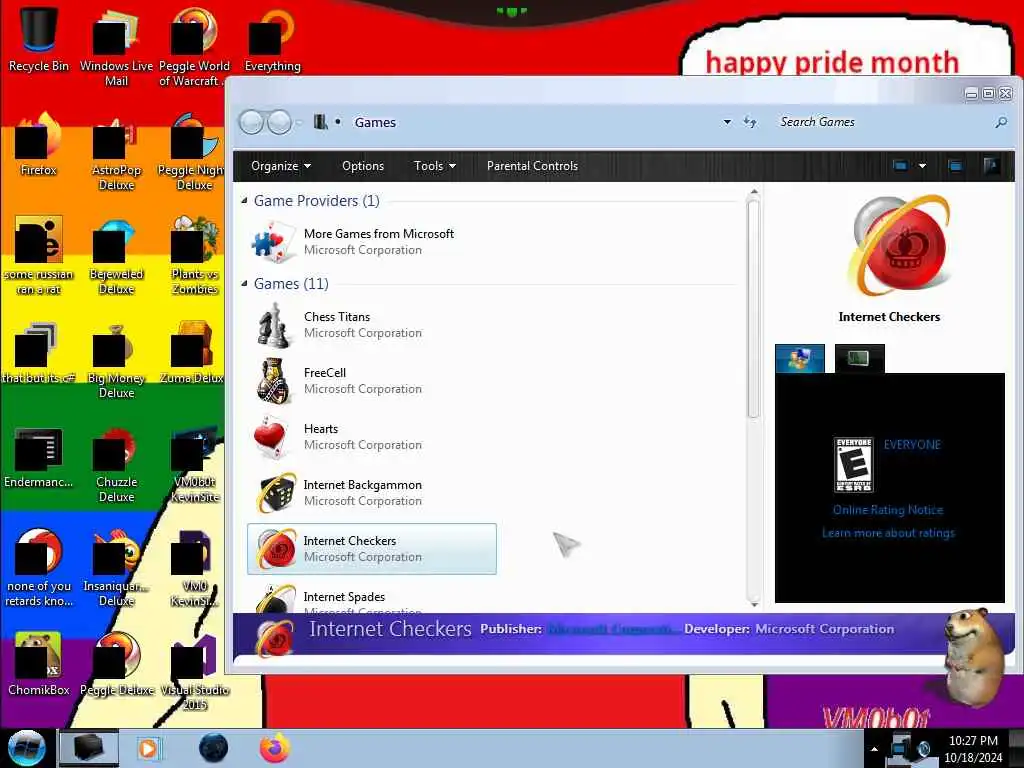Click the network tray icon
Viewport: 1024px width, 768px height.
tap(901, 749)
